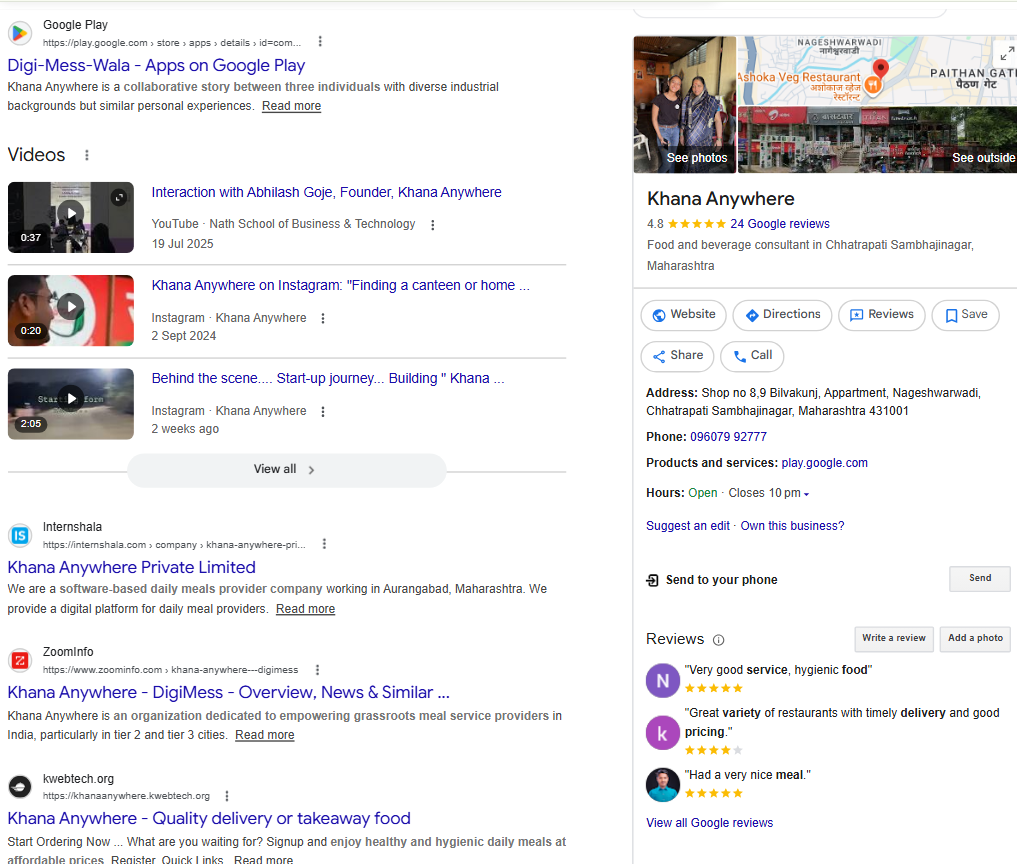Click Suggest an edit

(688, 526)
